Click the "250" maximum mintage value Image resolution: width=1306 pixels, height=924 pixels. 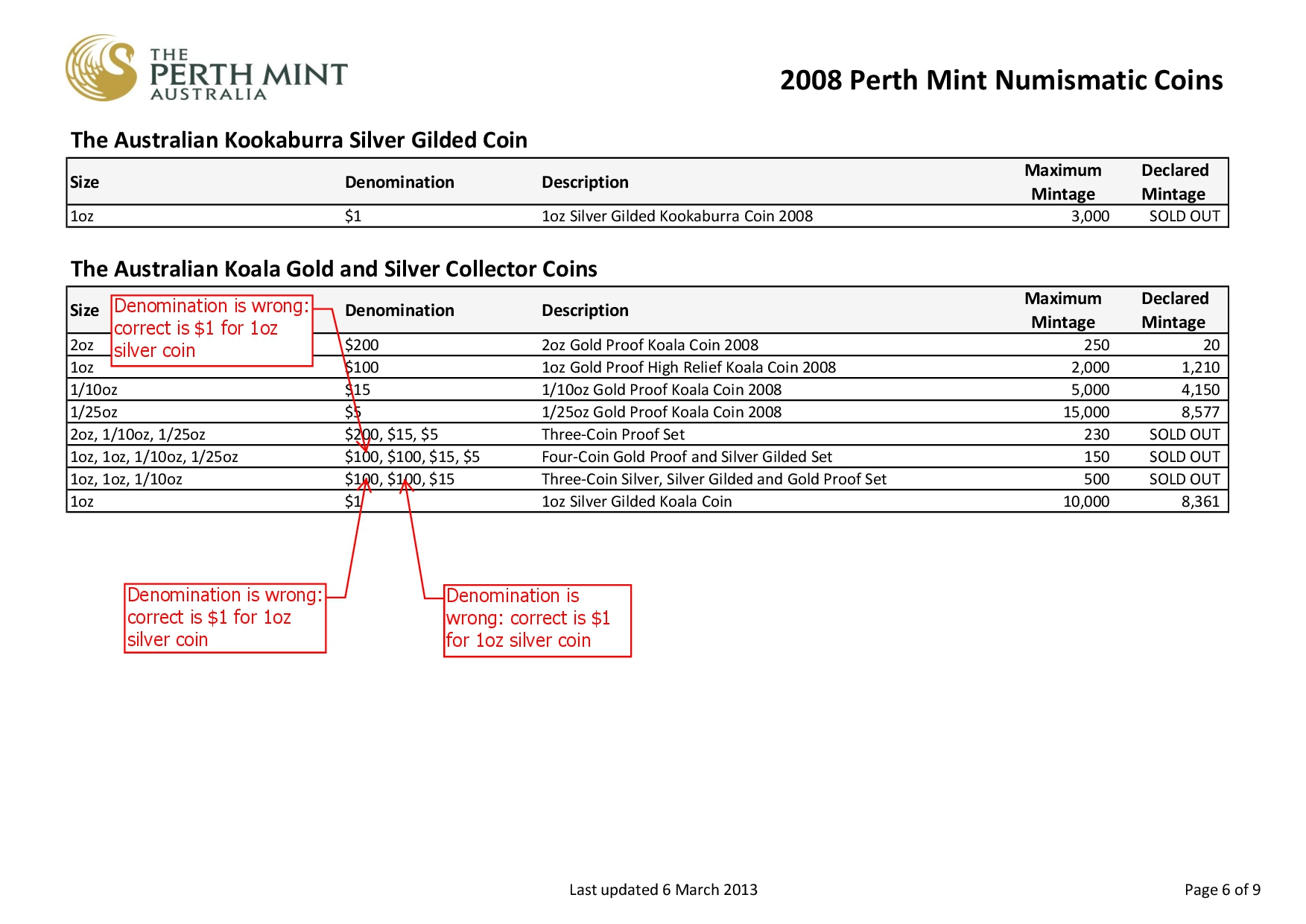click(1097, 345)
